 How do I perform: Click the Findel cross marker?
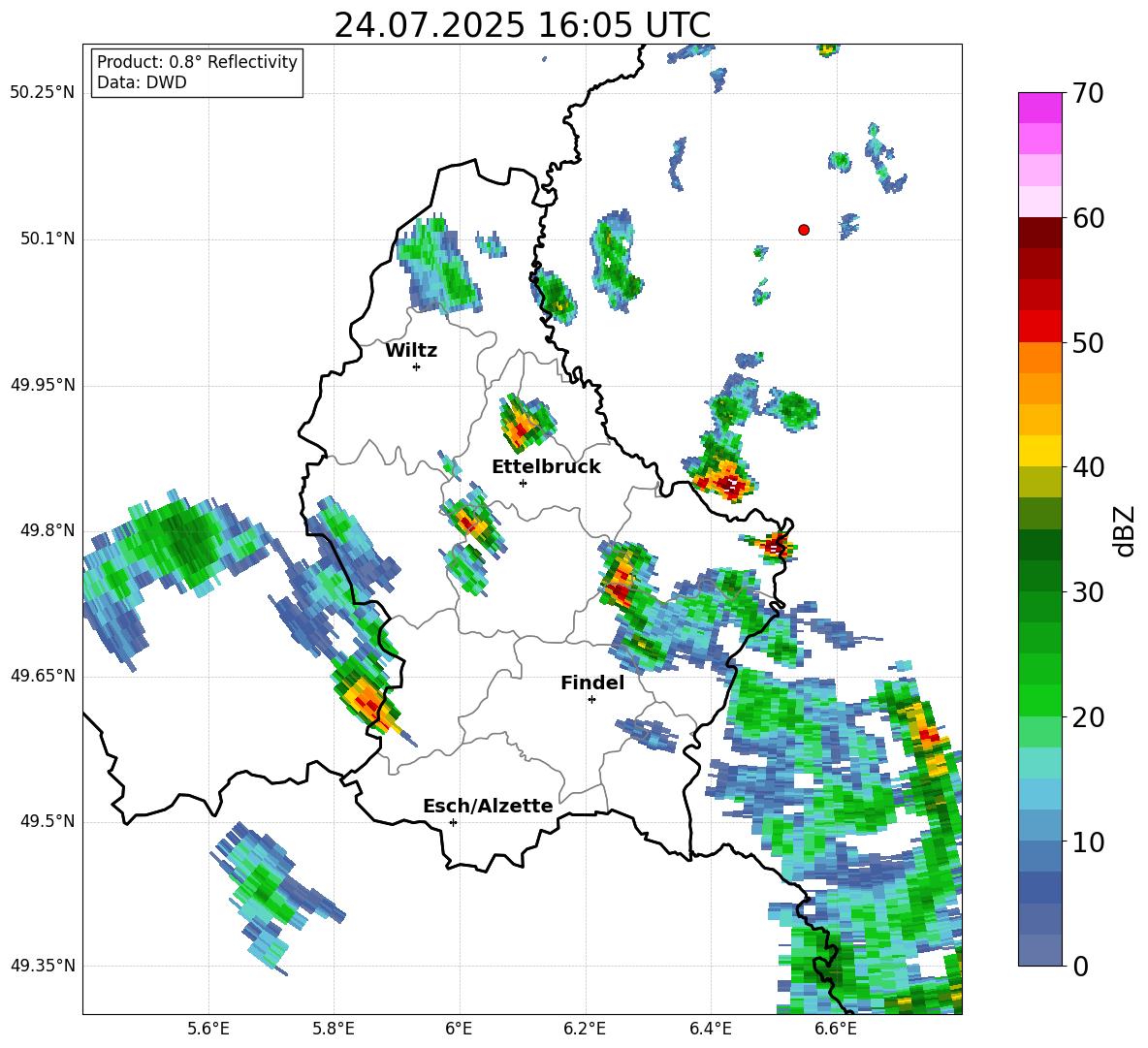[591, 700]
